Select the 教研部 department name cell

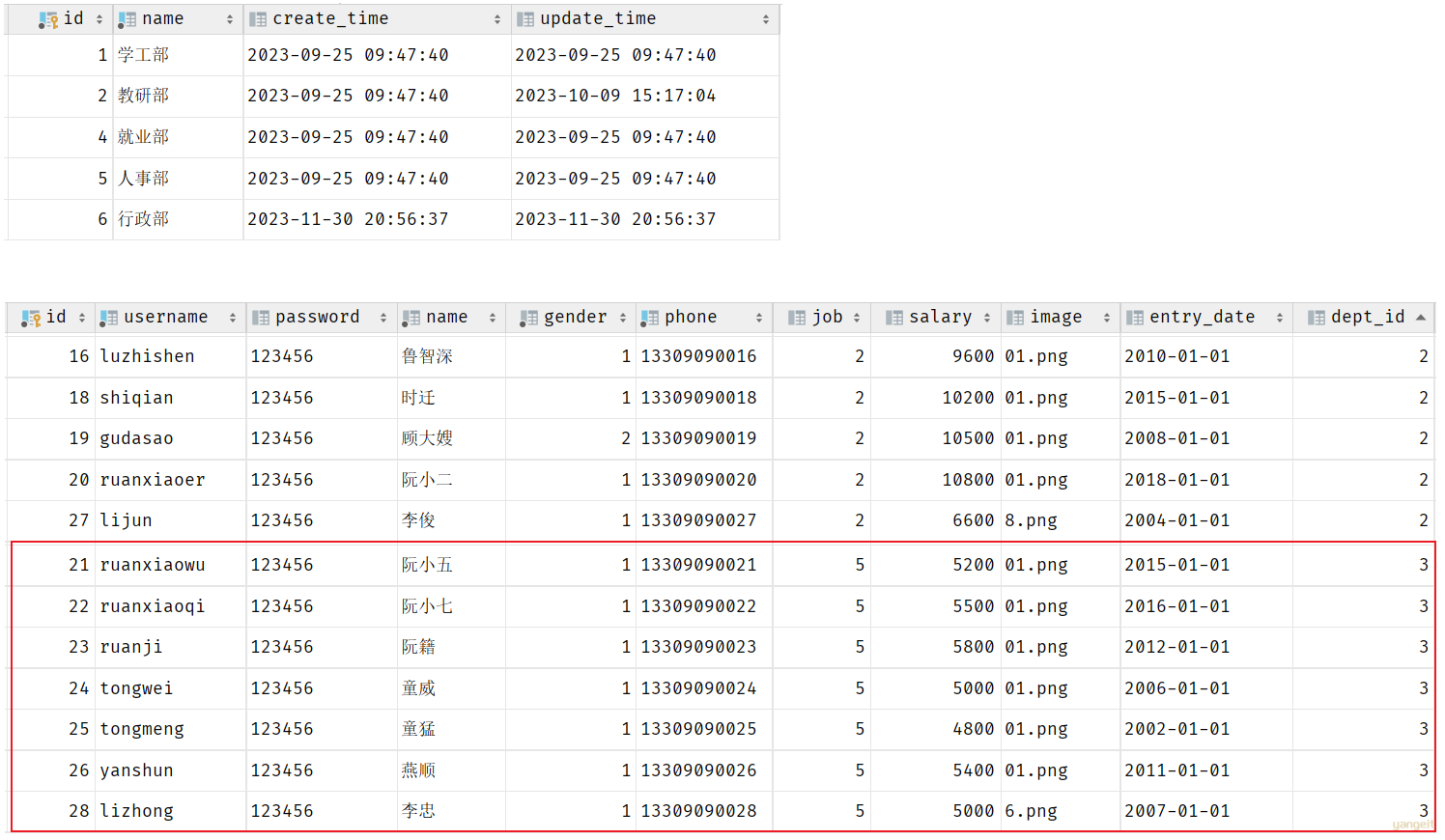click(x=178, y=96)
